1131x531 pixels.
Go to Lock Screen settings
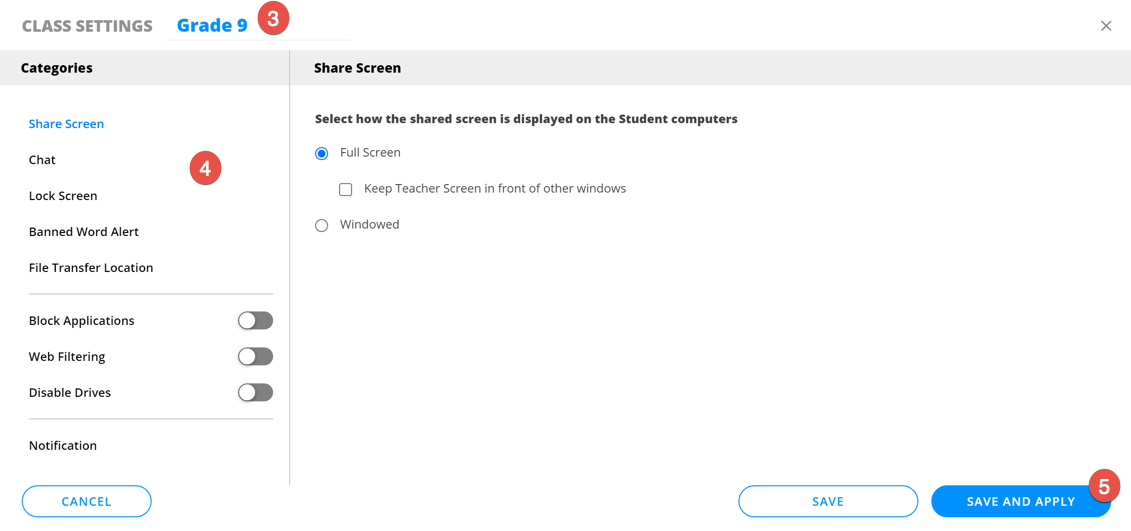point(63,196)
